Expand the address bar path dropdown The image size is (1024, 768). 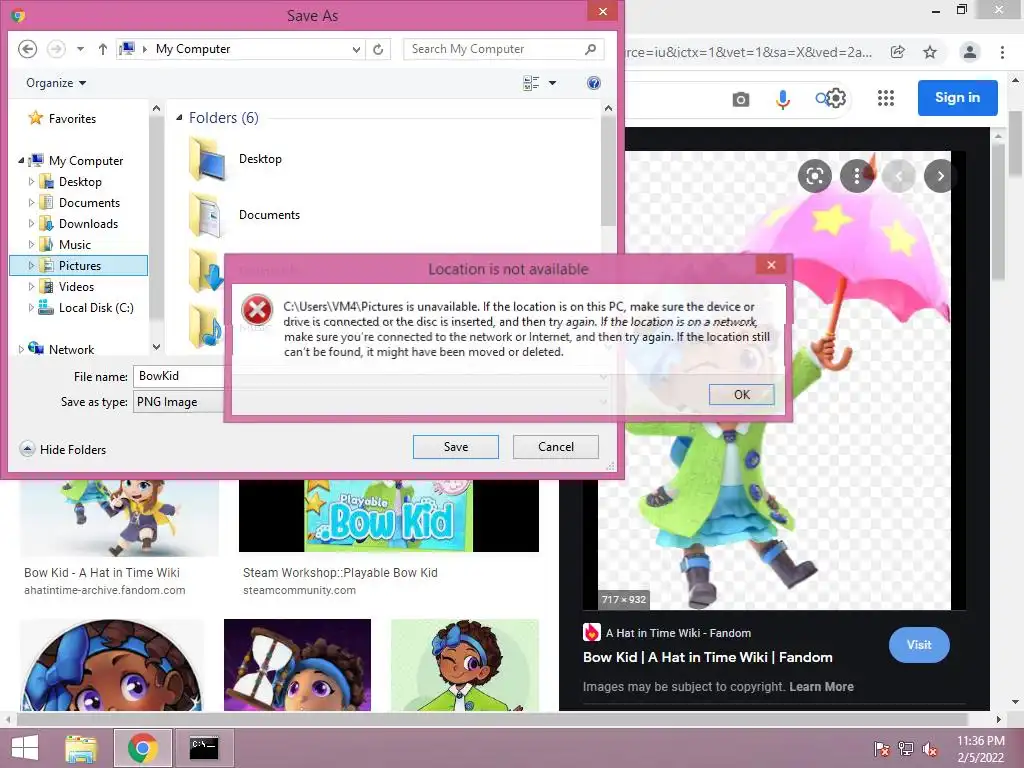[x=356, y=49]
